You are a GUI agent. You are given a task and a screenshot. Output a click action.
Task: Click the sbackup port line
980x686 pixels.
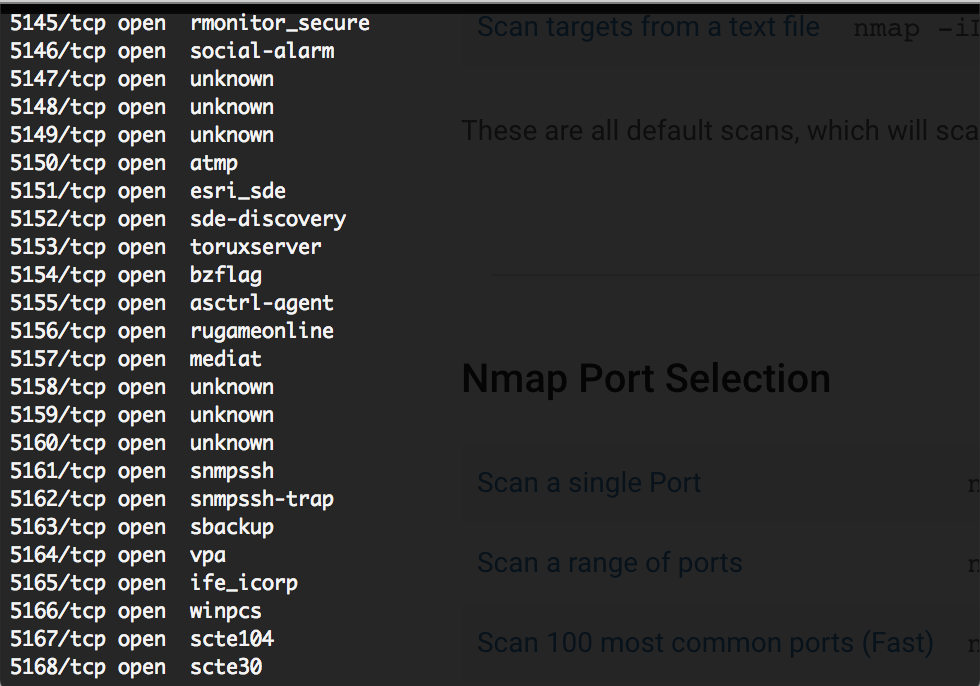[x=142, y=527]
